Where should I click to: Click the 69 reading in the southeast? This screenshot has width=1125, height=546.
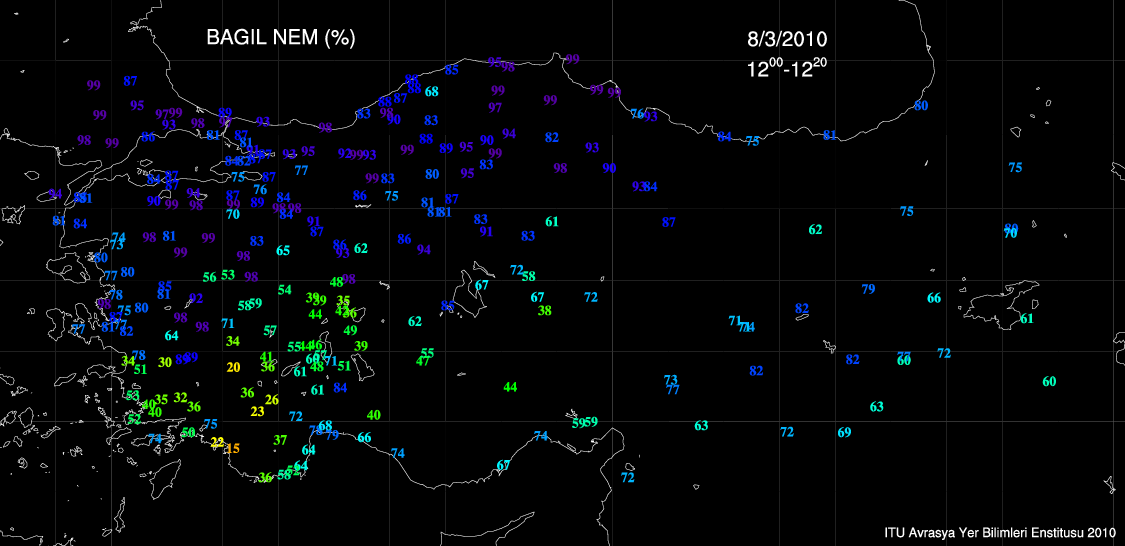pos(844,432)
